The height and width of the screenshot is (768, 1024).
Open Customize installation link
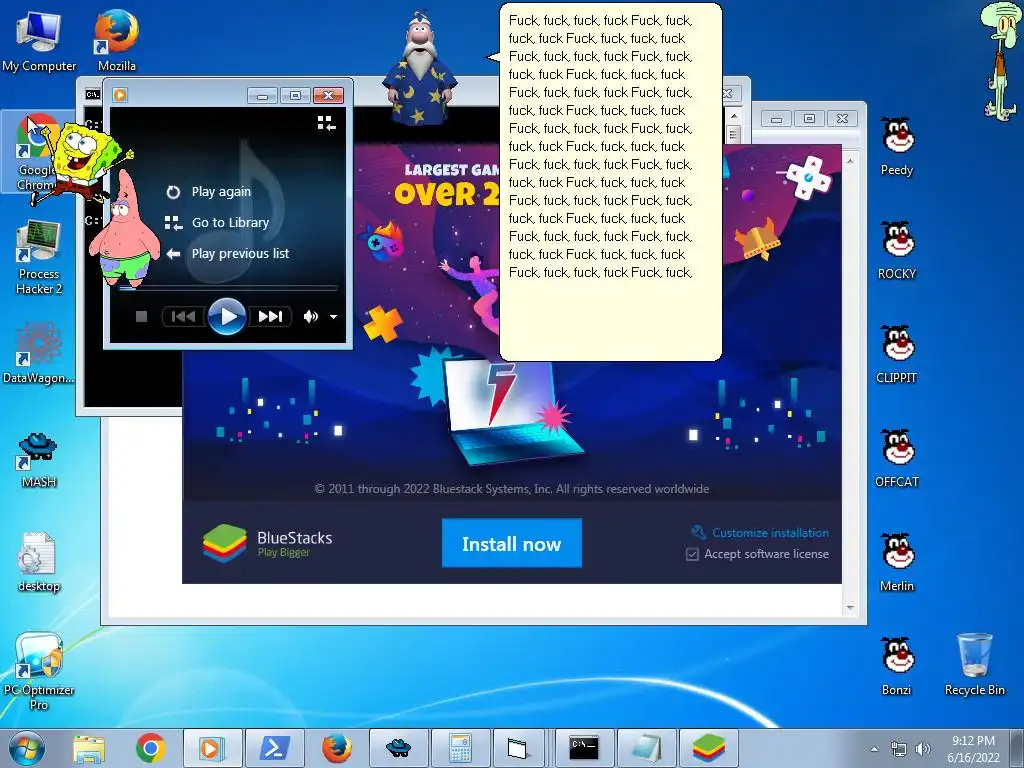(x=770, y=533)
